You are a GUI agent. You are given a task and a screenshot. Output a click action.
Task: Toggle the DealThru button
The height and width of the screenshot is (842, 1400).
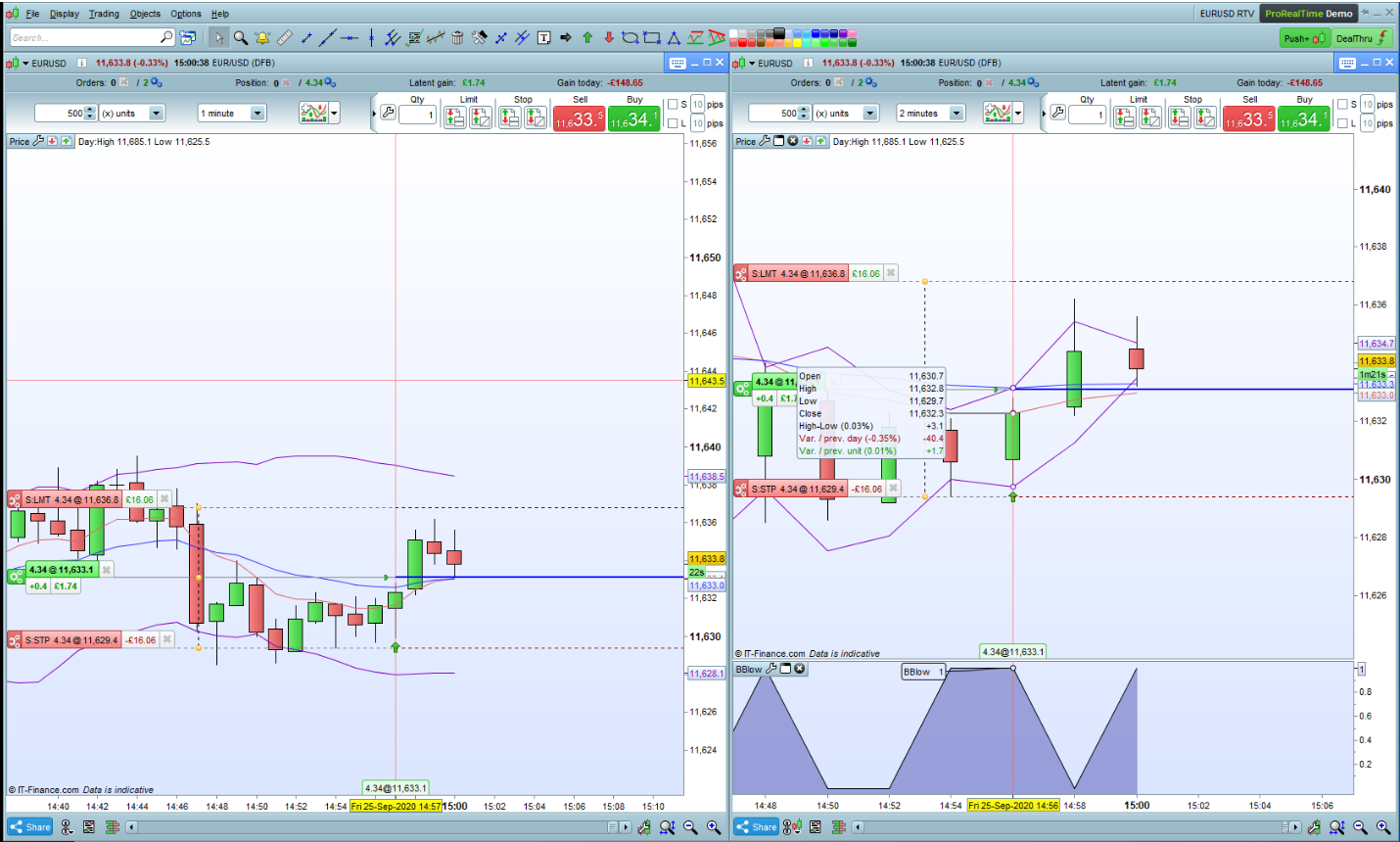[x=1363, y=38]
